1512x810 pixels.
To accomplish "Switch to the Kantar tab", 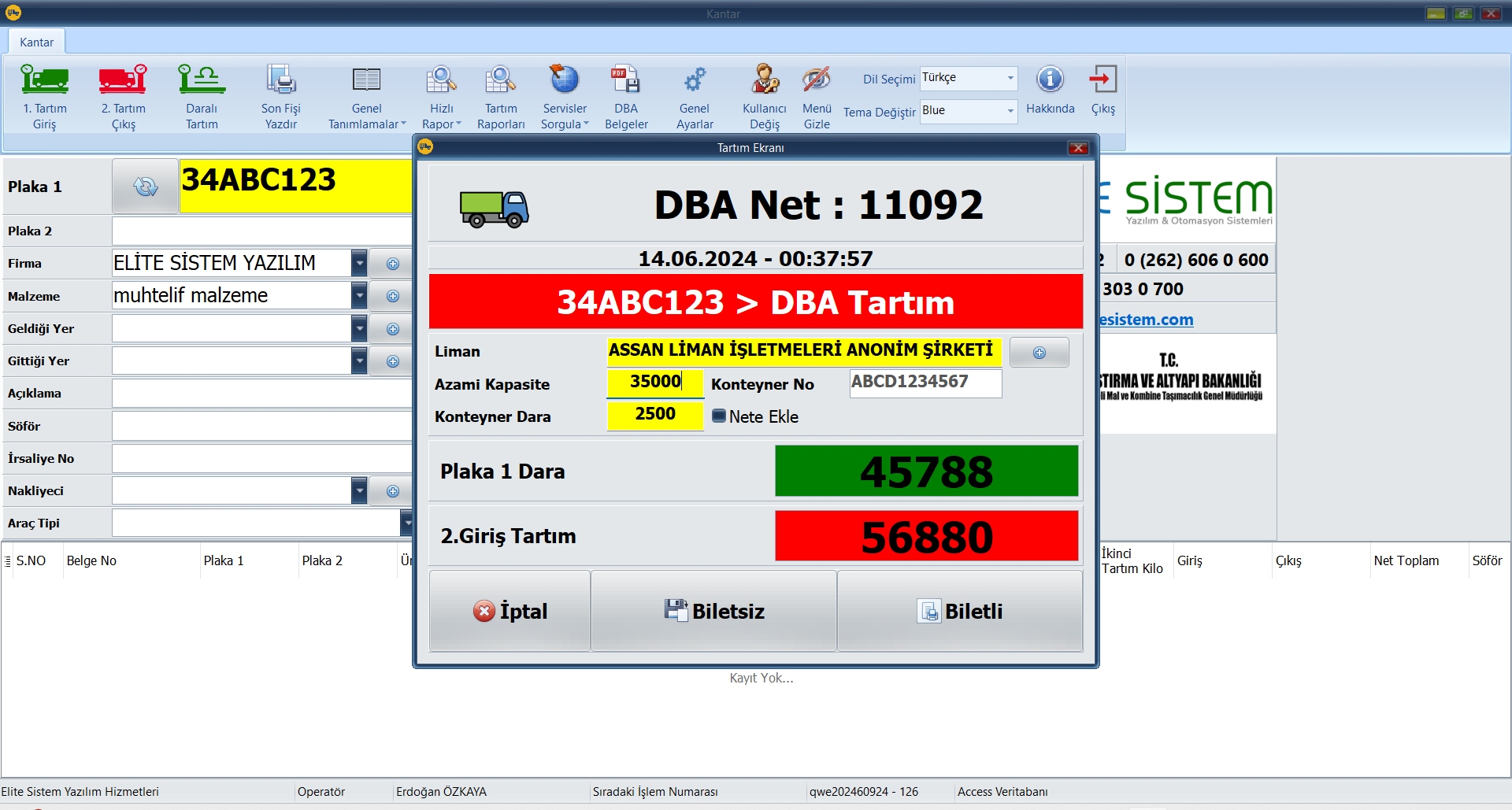I will [36, 42].
